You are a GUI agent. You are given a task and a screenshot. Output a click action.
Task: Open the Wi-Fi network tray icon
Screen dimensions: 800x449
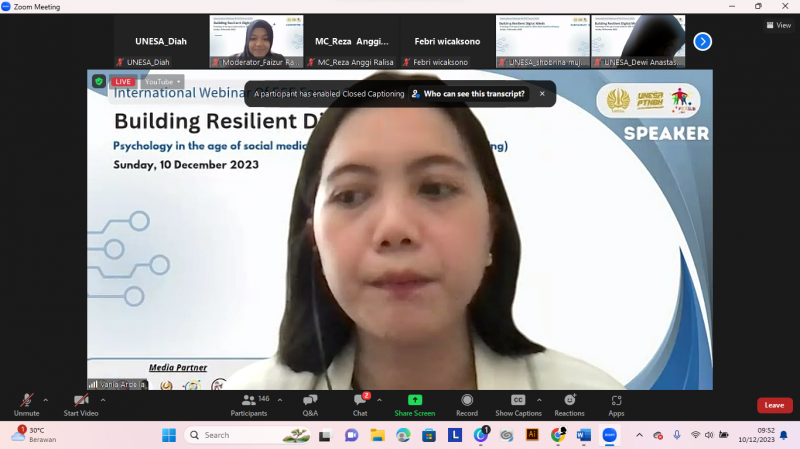695,435
